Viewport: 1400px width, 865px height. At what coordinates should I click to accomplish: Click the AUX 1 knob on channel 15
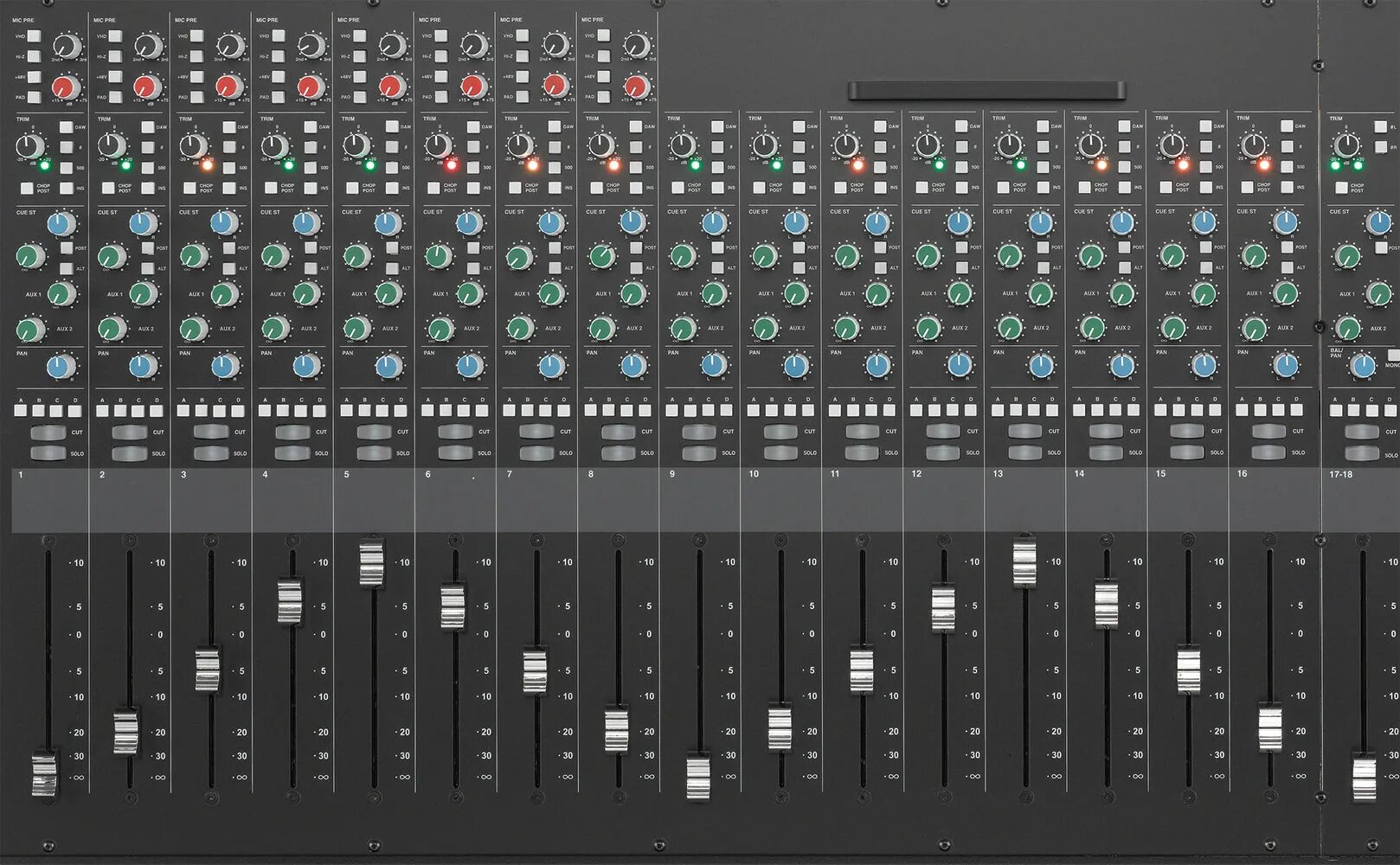tap(1204, 293)
